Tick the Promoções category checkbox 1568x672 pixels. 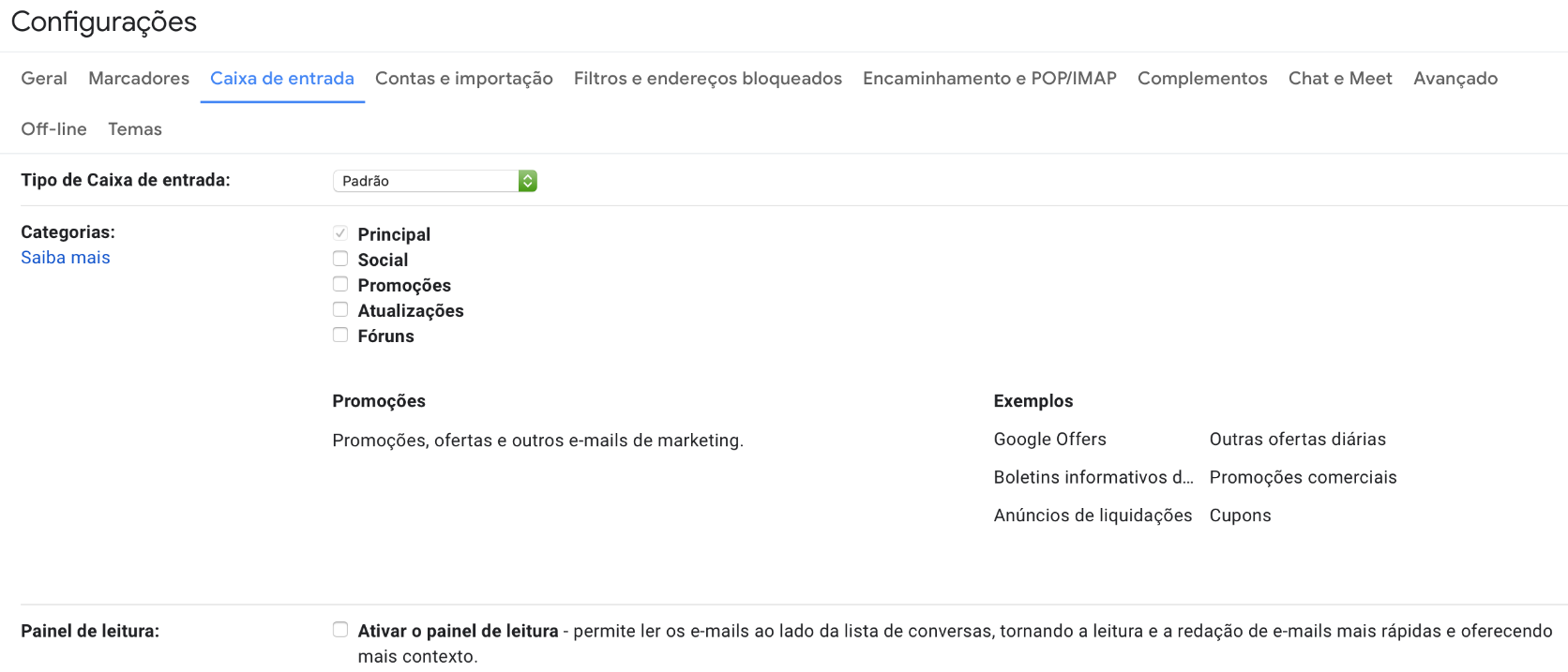(x=340, y=284)
